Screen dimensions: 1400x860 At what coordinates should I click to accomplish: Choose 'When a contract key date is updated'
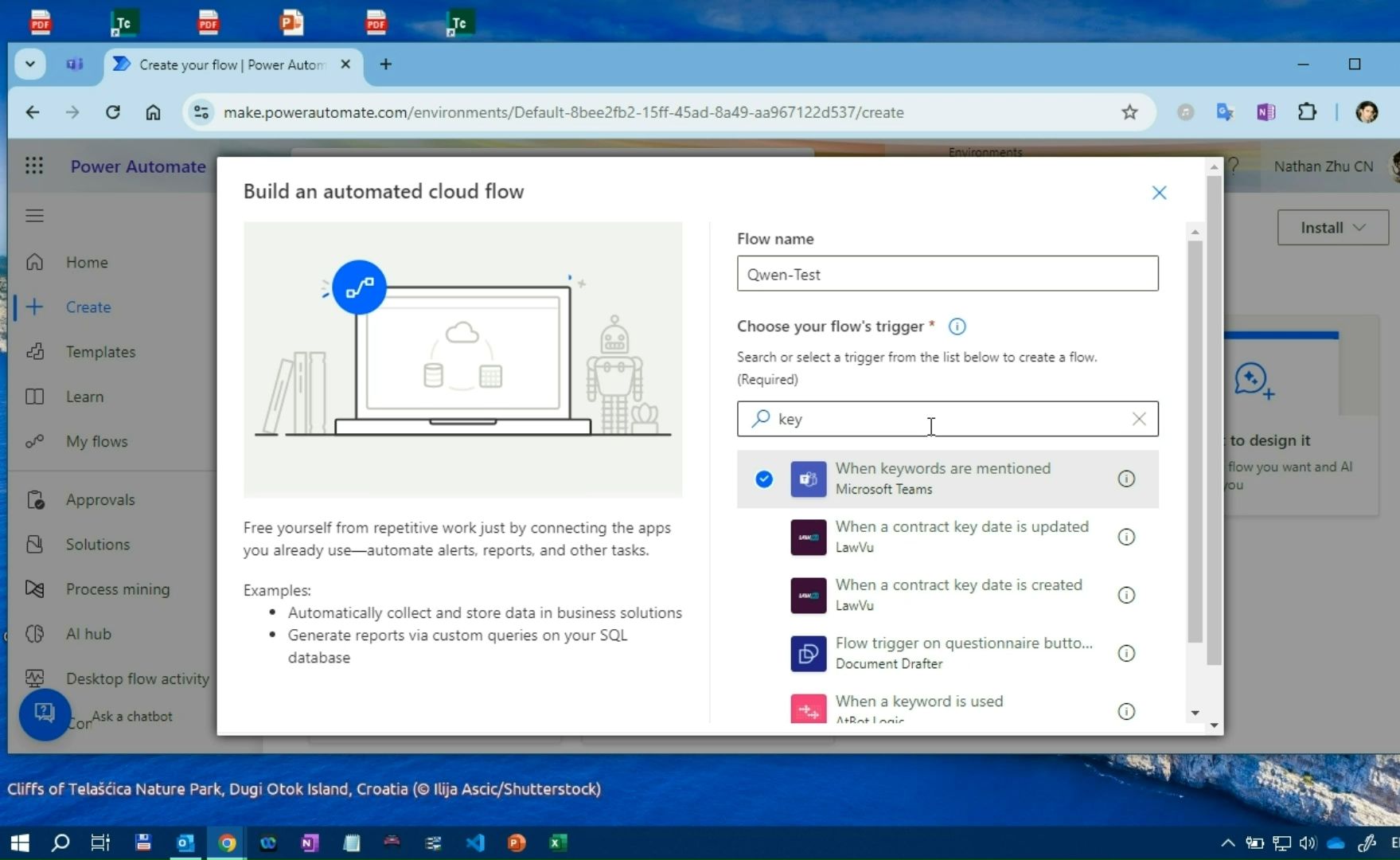(947, 537)
